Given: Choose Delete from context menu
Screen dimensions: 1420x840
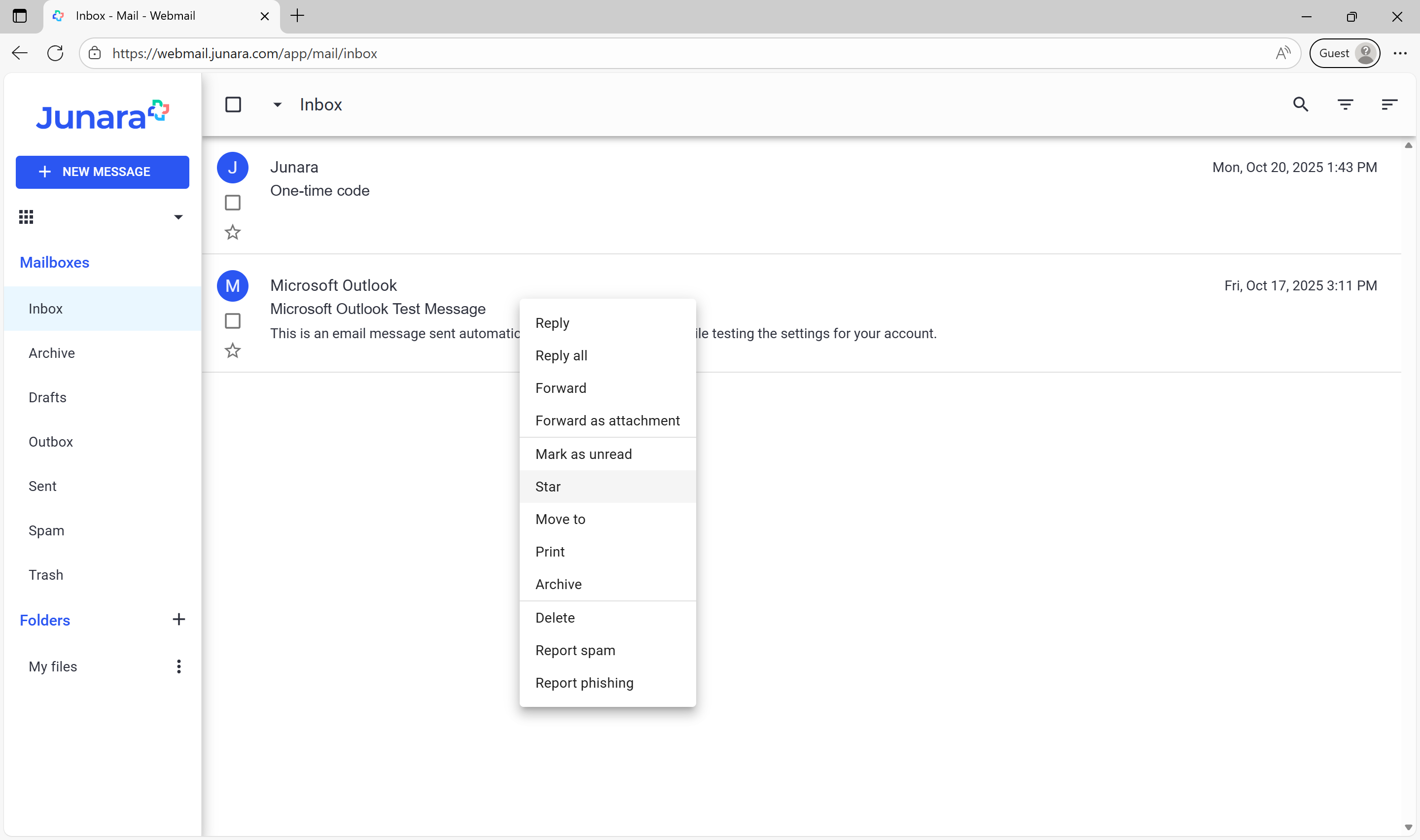Looking at the screenshot, I should pos(607,618).
